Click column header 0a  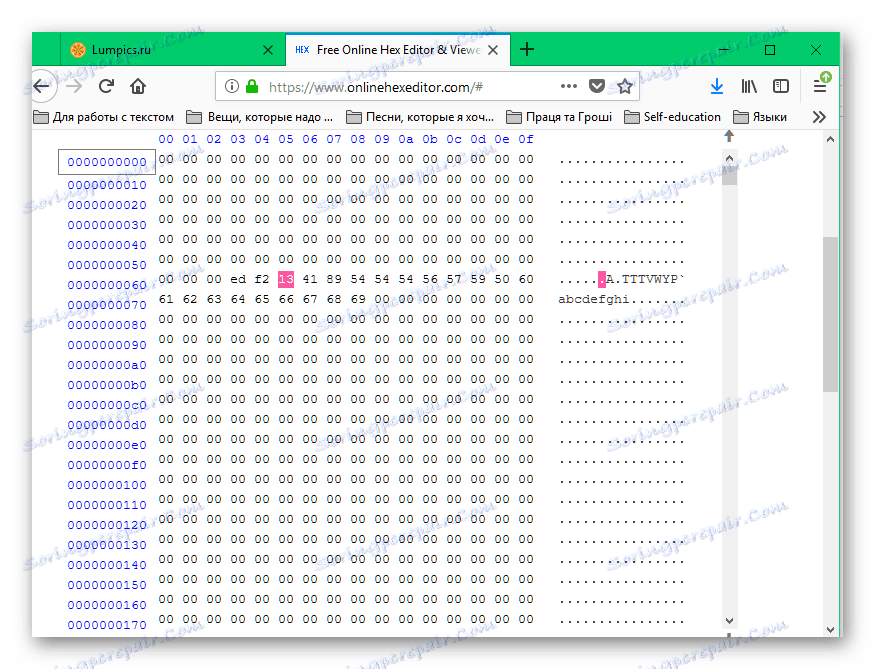point(406,139)
